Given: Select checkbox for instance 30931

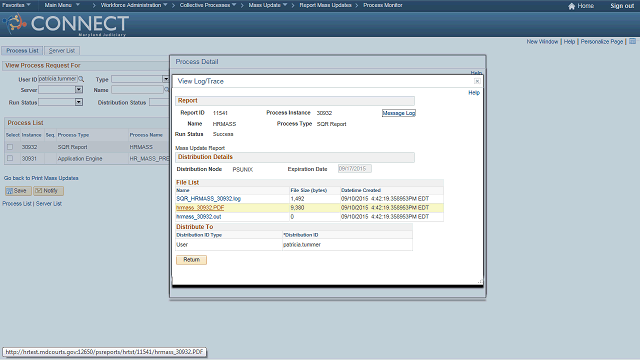Looking at the screenshot, I should (x=10, y=158).
